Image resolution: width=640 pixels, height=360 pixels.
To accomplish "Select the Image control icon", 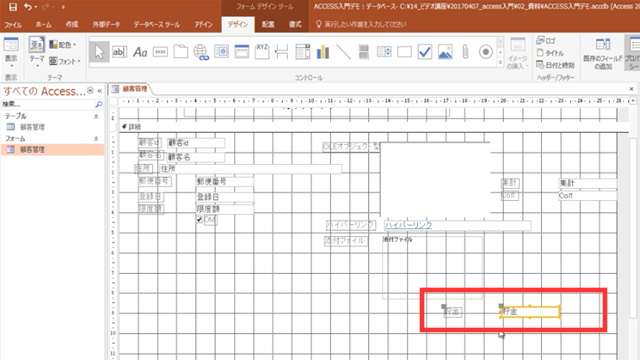I will [x=445, y=52].
